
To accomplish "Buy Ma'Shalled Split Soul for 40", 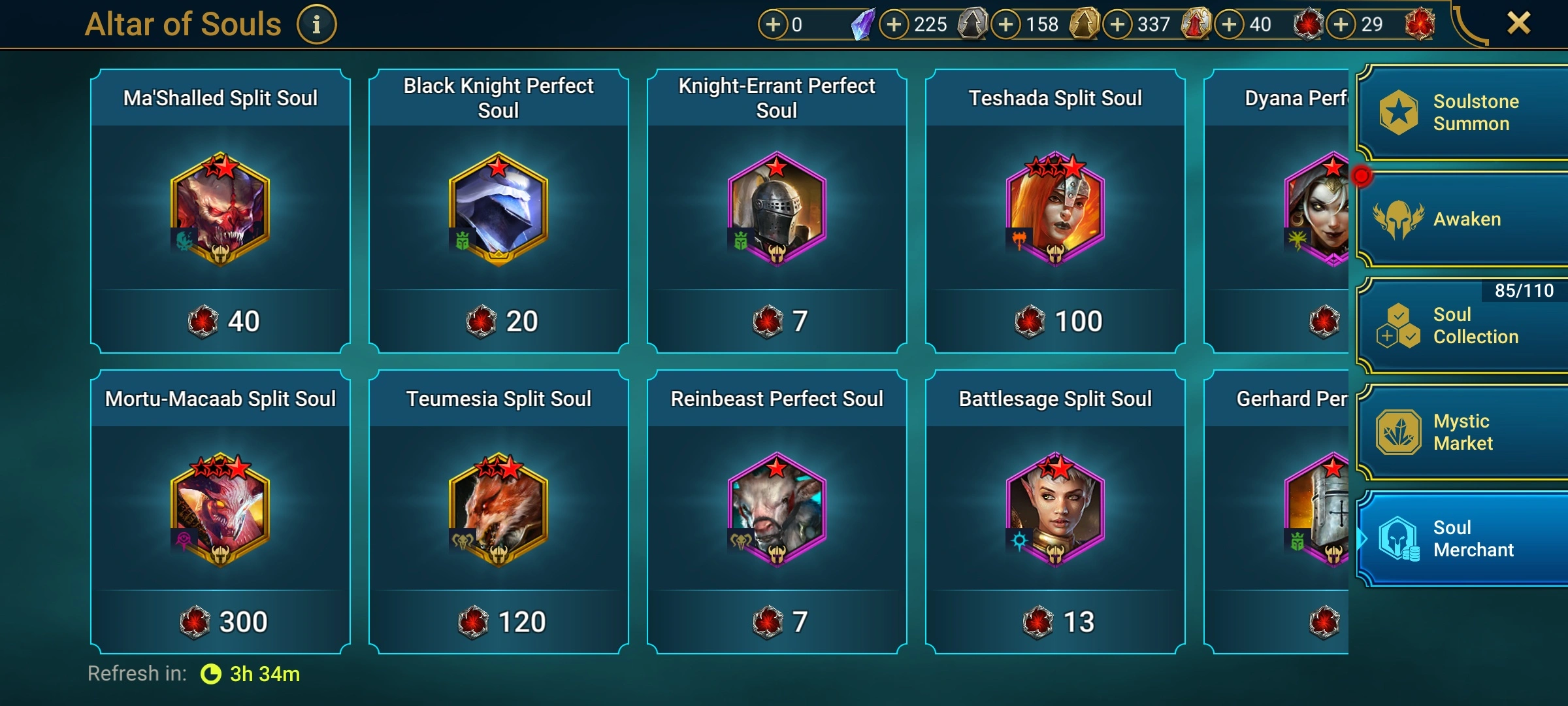I will pos(221,321).
